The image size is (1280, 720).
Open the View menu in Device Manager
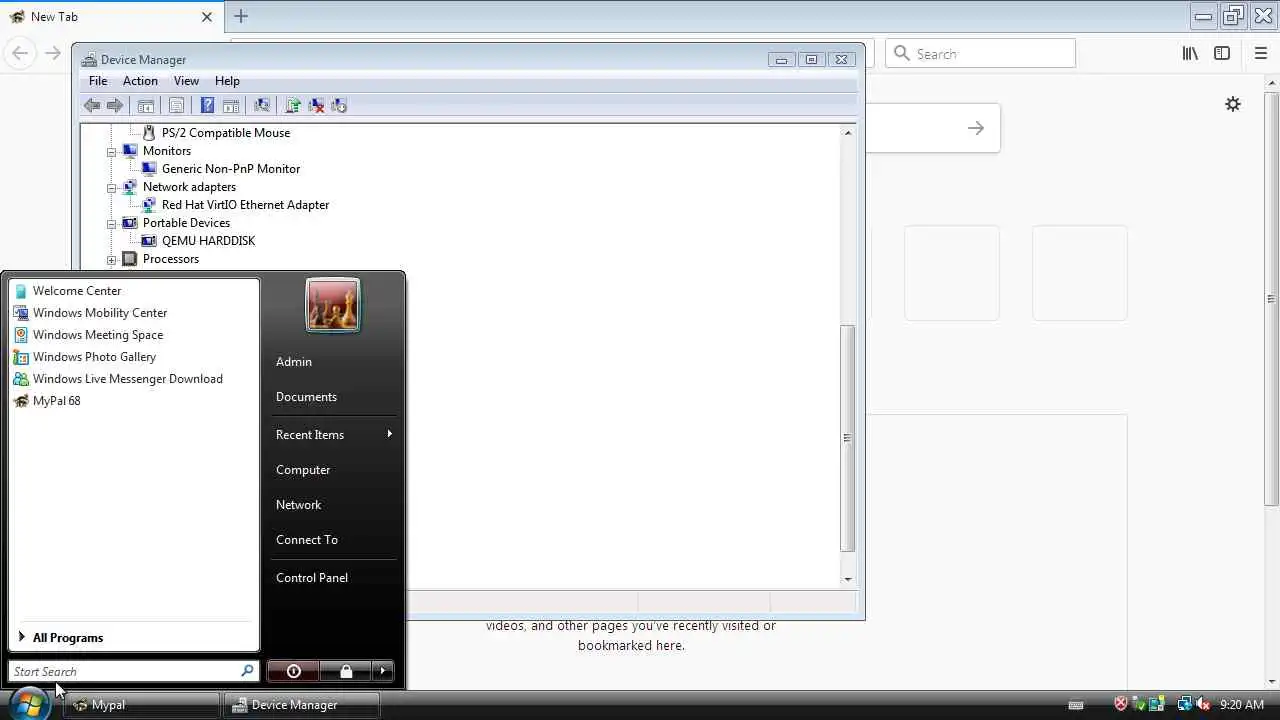(x=186, y=81)
